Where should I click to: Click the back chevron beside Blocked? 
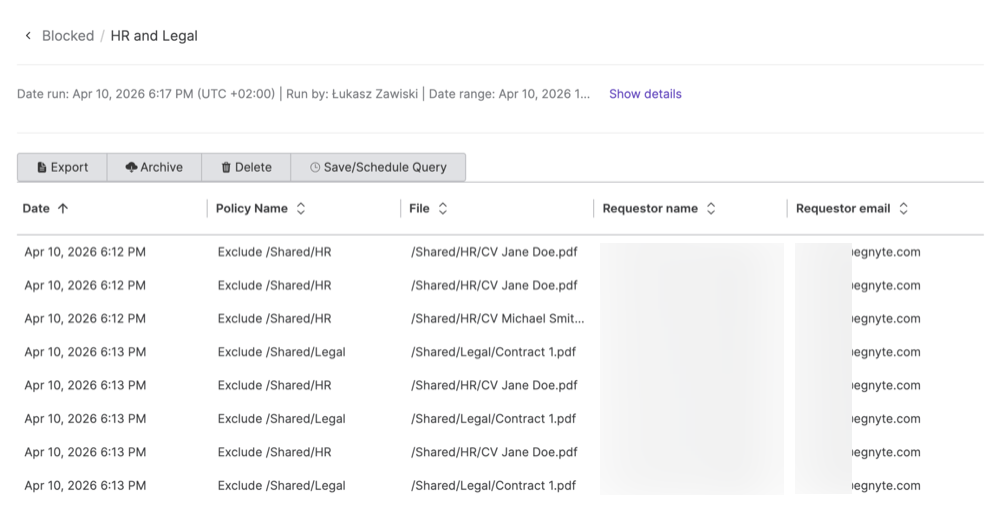click(x=28, y=36)
